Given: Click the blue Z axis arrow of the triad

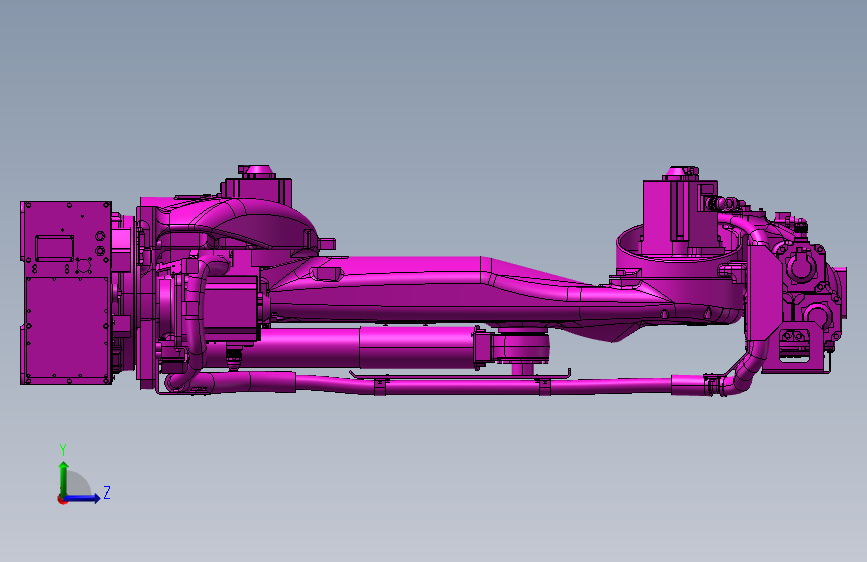Looking at the screenshot, I should pyautogui.click(x=82, y=498).
